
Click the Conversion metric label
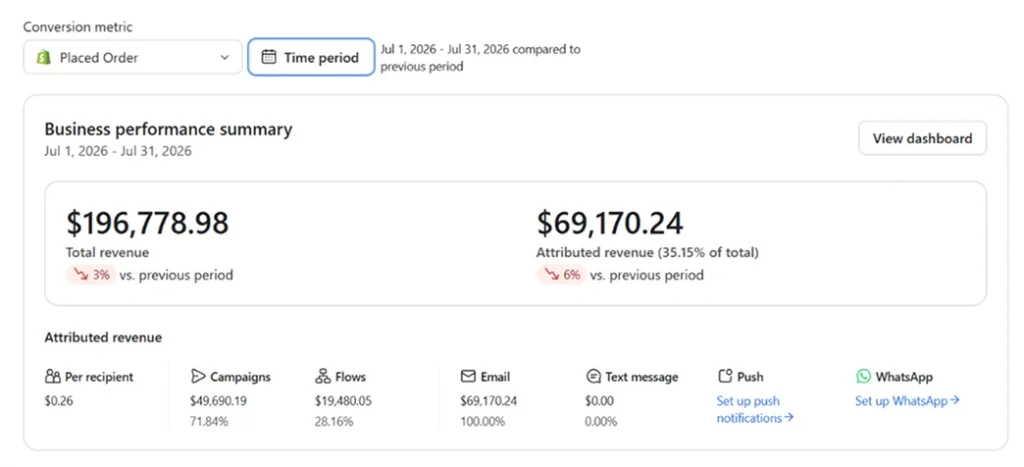pyautogui.click(x=78, y=27)
